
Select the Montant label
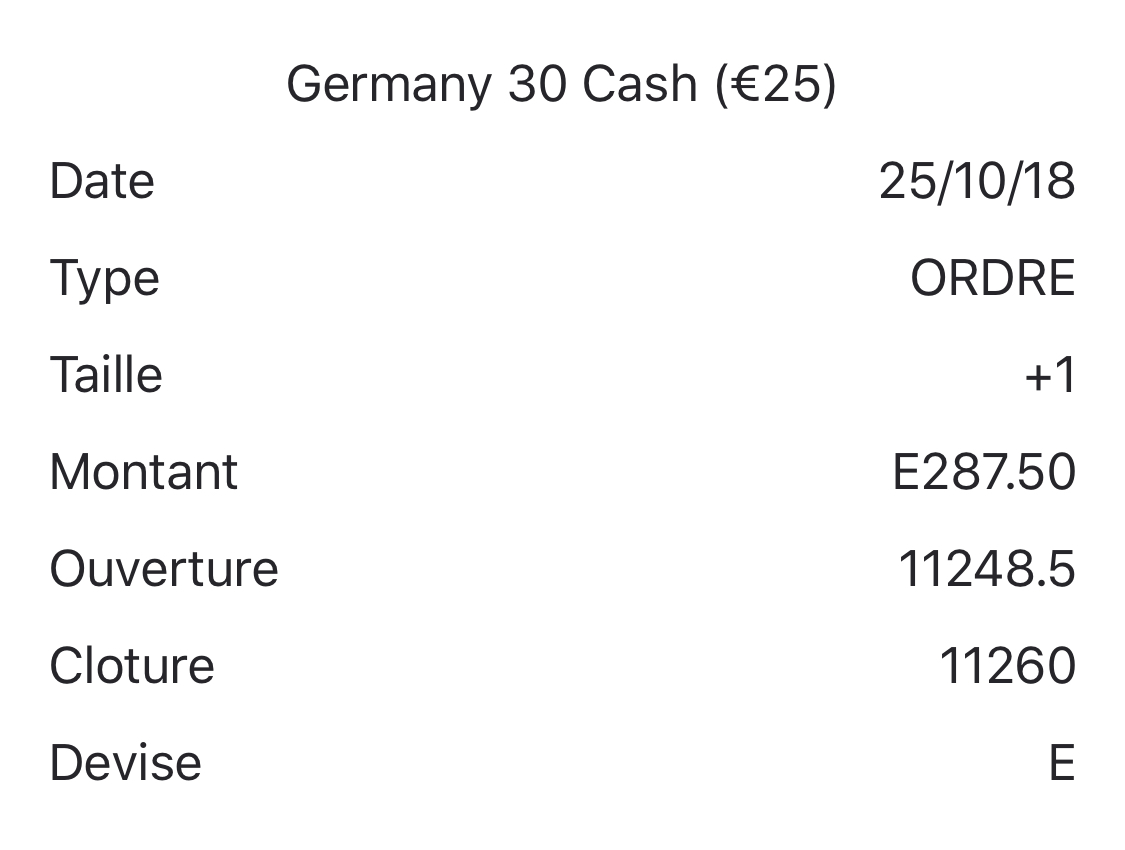[x=144, y=472]
